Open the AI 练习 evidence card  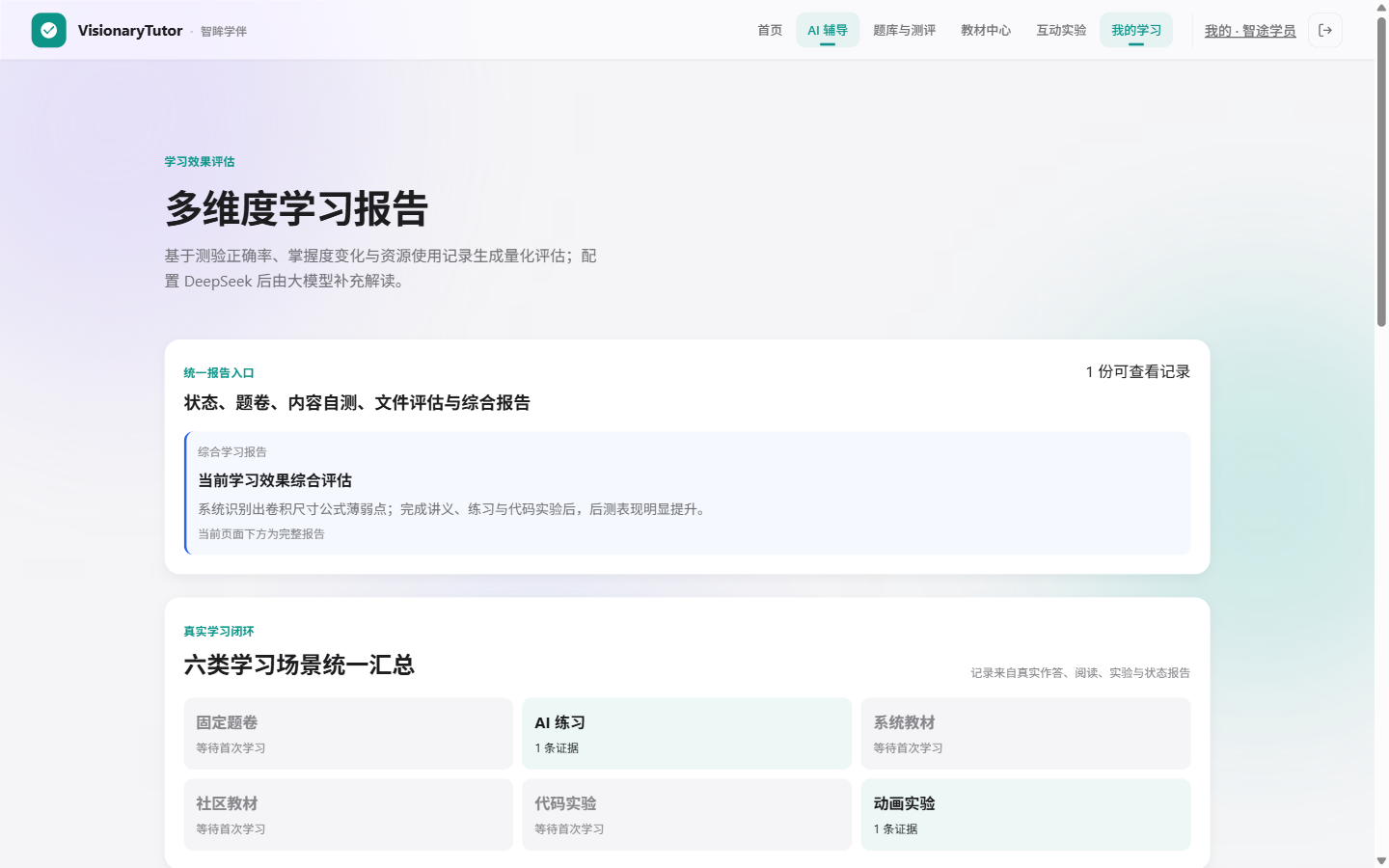pyautogui.click(x=687, y=733)
